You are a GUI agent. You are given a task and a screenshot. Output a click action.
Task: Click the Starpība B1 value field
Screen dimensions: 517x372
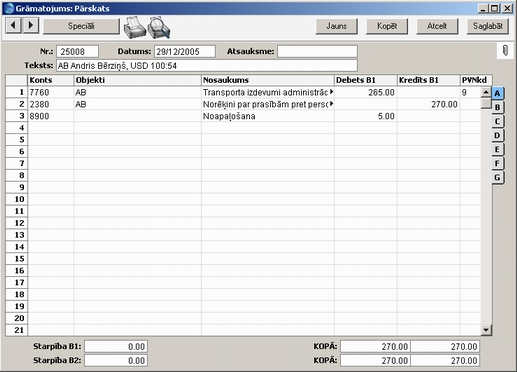[x=116, y=347]
